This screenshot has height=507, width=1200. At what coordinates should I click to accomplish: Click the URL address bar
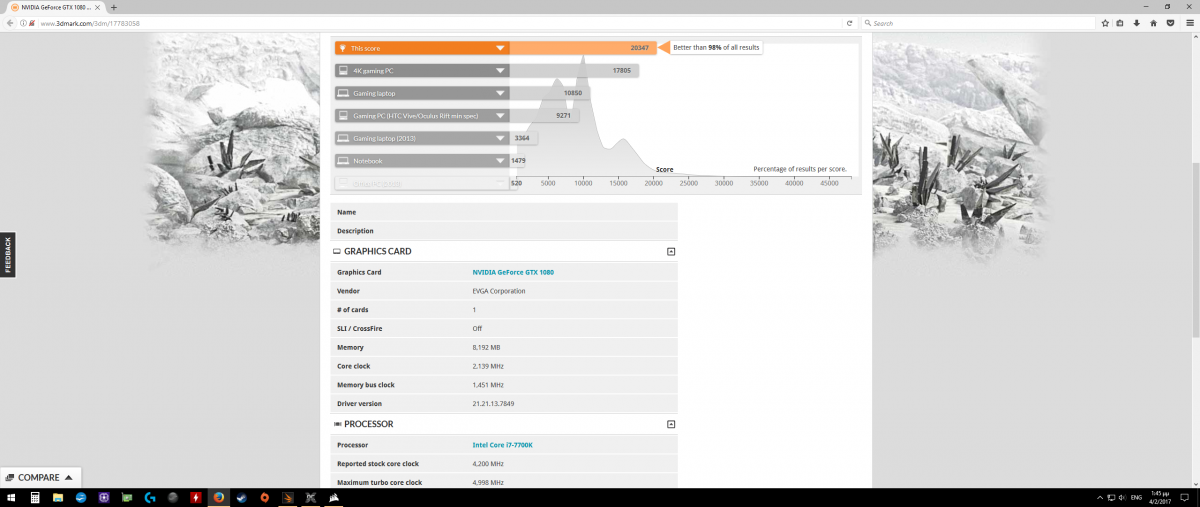click(x=430, y=23)
